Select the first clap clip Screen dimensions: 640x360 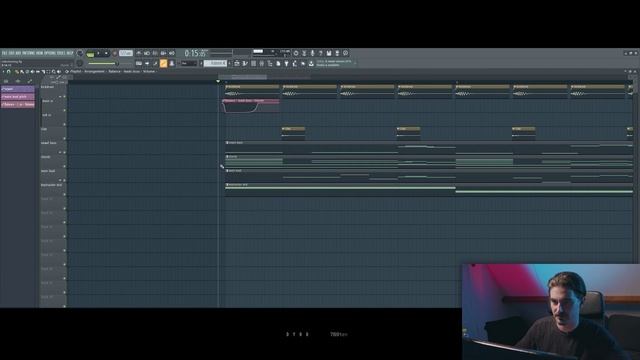[x=293, y=133]
